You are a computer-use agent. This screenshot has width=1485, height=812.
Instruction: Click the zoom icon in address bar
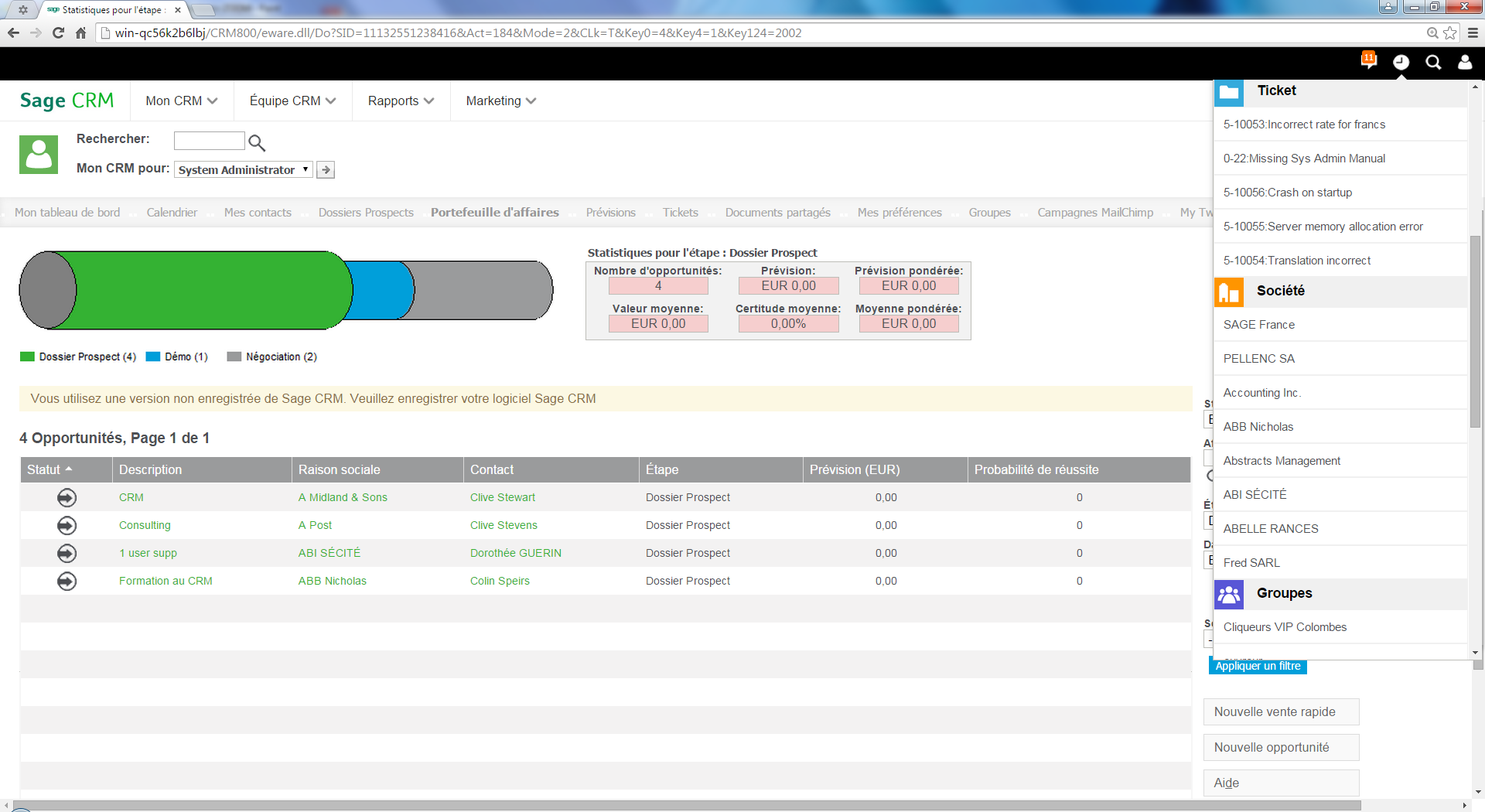click(1432, 32)
